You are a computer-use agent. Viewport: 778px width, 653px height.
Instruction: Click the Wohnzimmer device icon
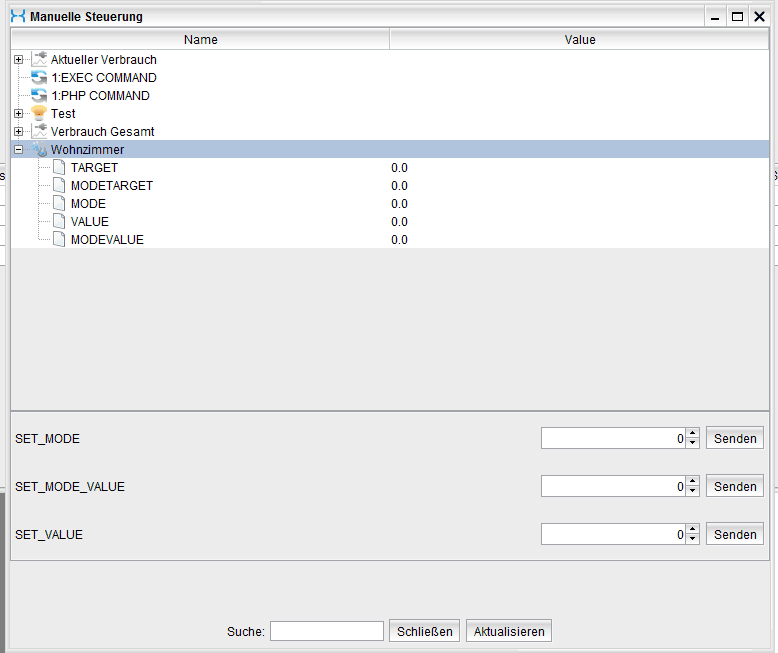39,150
